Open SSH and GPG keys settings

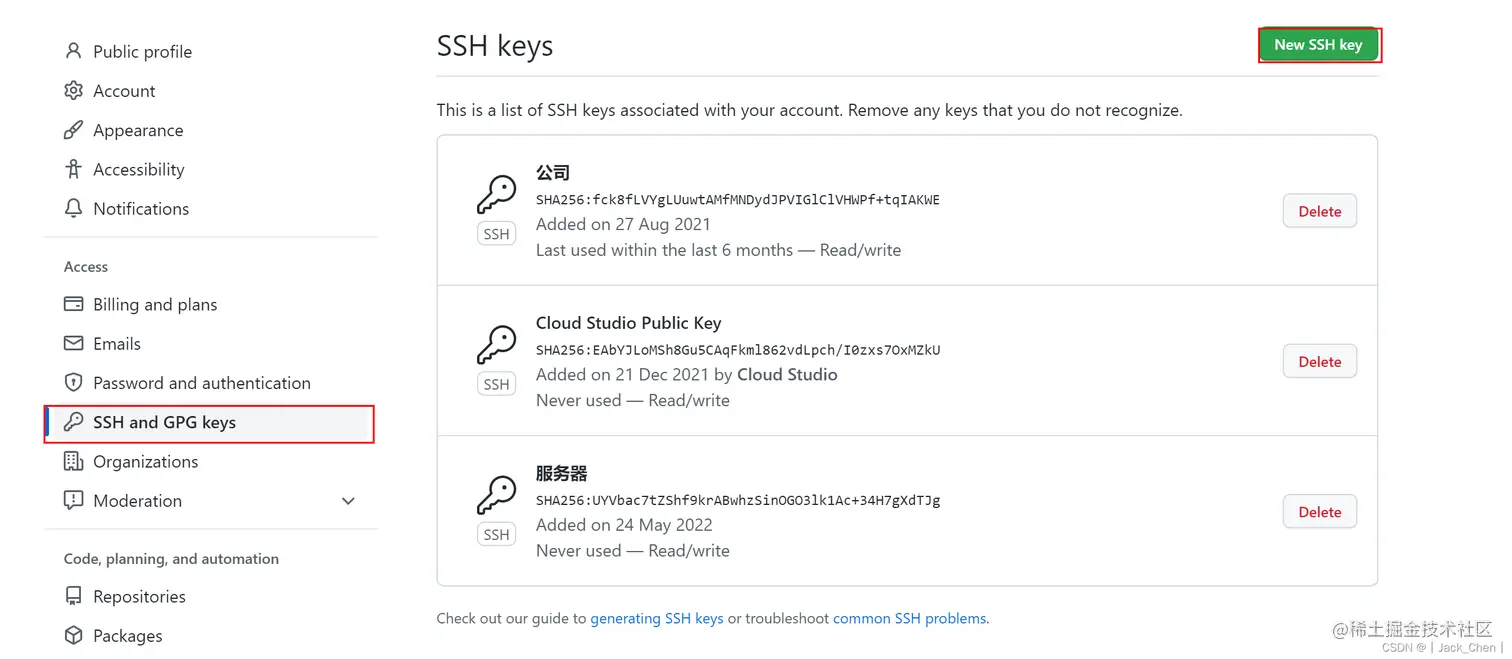(x=164, y=422)
